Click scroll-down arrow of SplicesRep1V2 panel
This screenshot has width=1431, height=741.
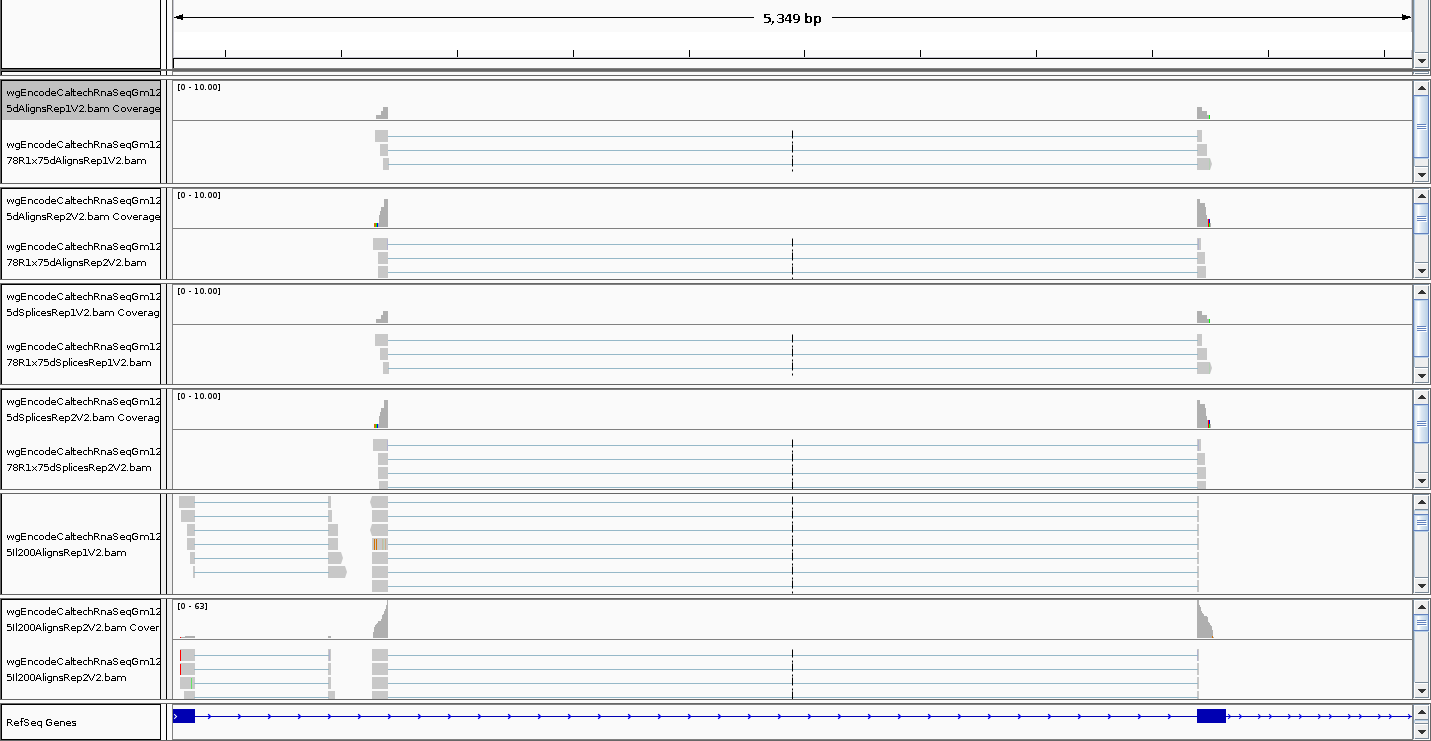(x=1421, y=376)
